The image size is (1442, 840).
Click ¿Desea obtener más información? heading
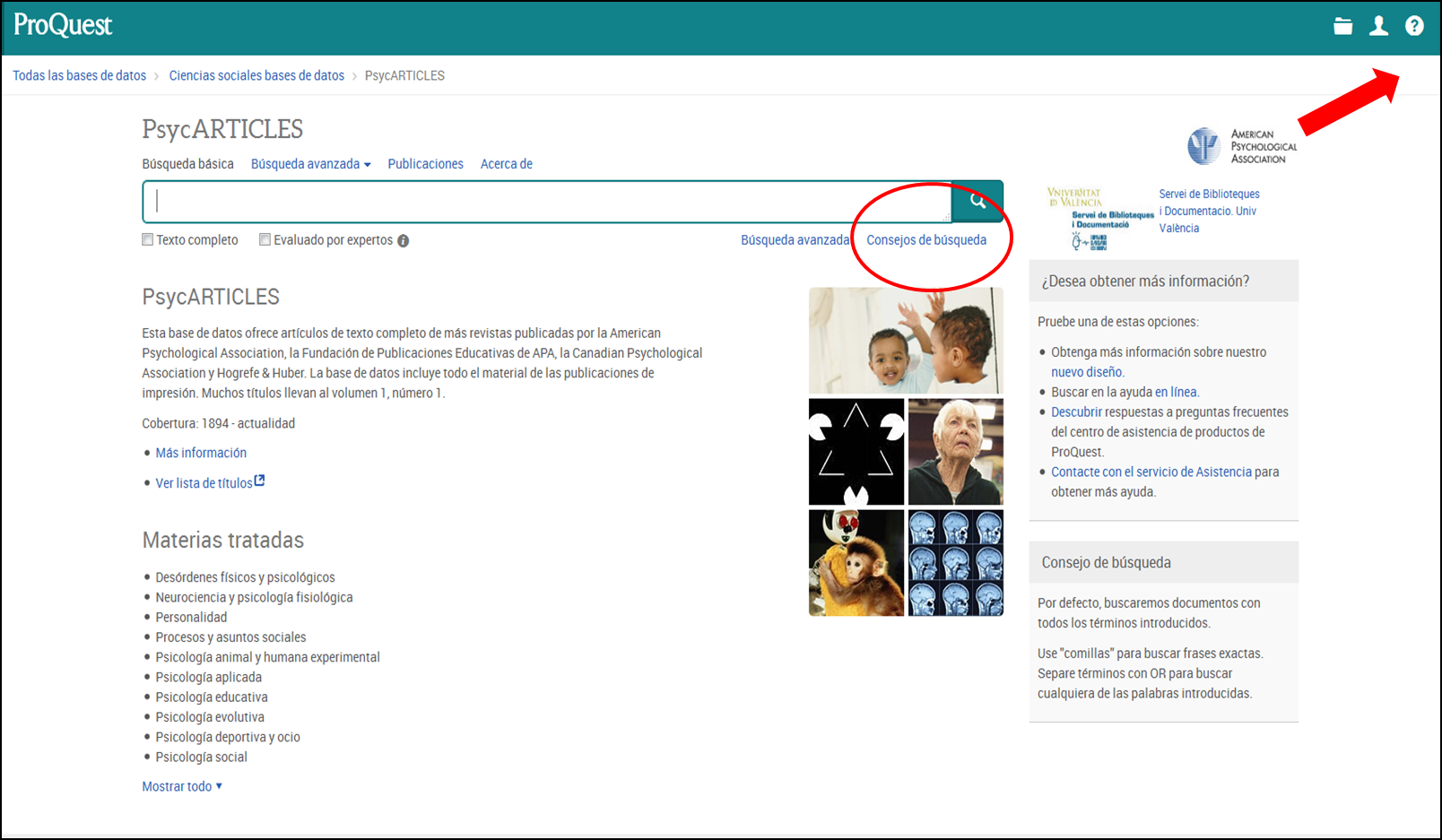(1145, 281)
